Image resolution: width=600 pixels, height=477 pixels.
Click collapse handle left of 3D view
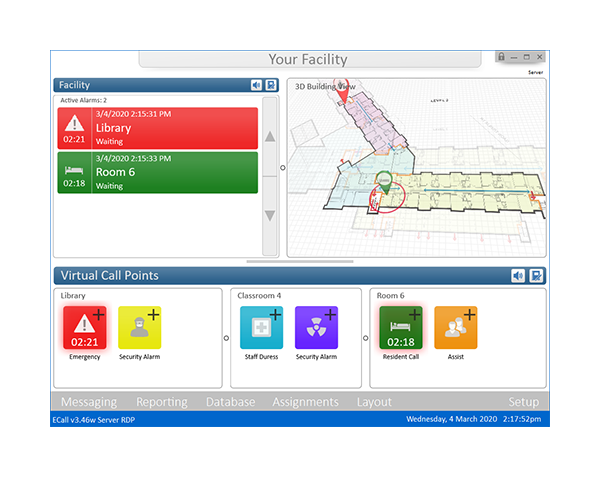pyautogui.click(x=282, y=168)
